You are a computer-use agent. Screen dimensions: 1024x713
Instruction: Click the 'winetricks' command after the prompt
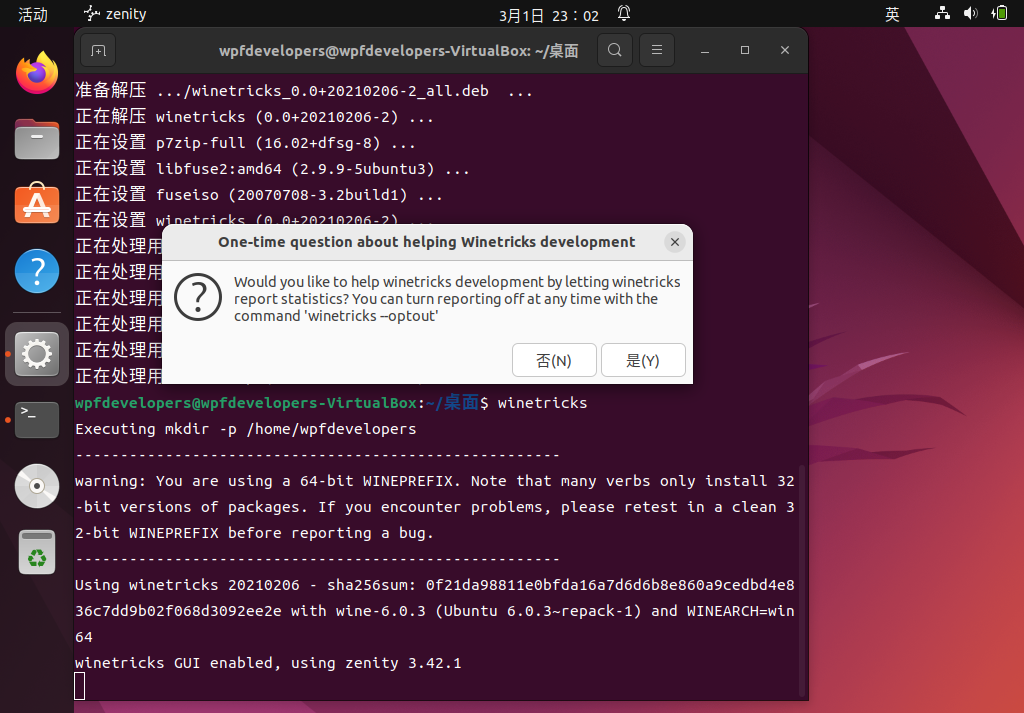(542, 403)
